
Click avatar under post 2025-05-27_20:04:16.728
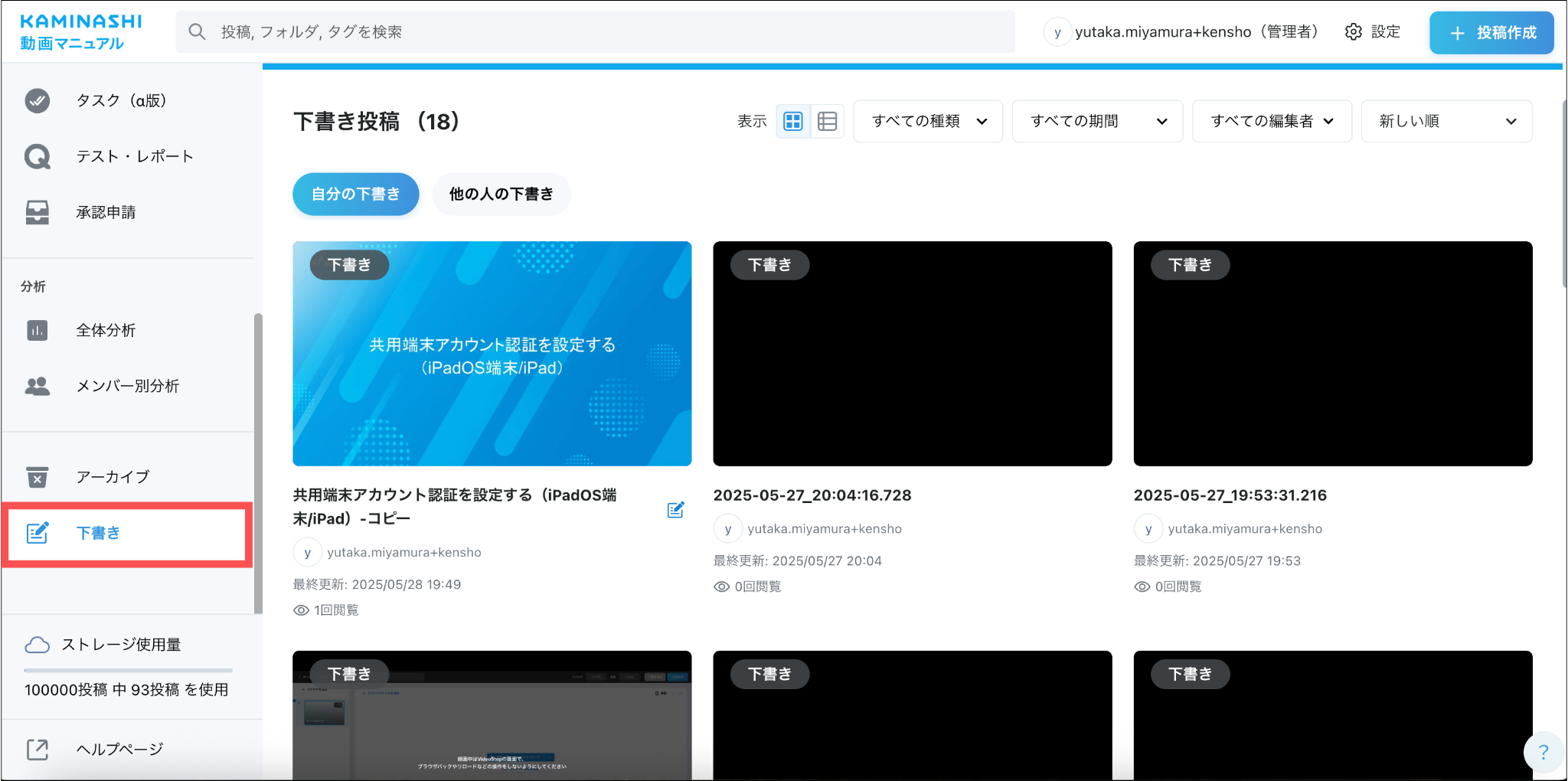[x=727, y=529]
